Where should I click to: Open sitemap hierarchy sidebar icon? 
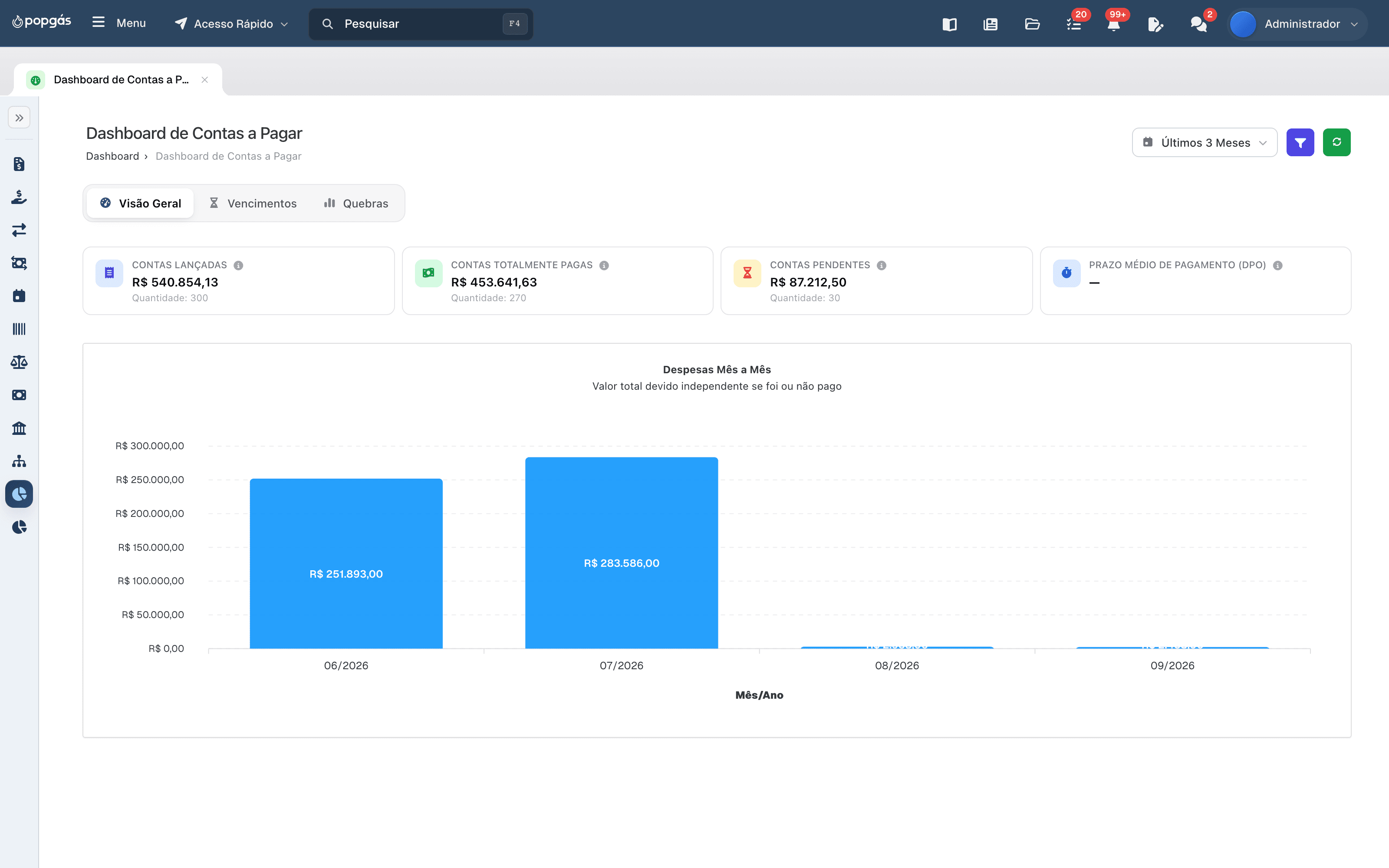click(19, 461)
